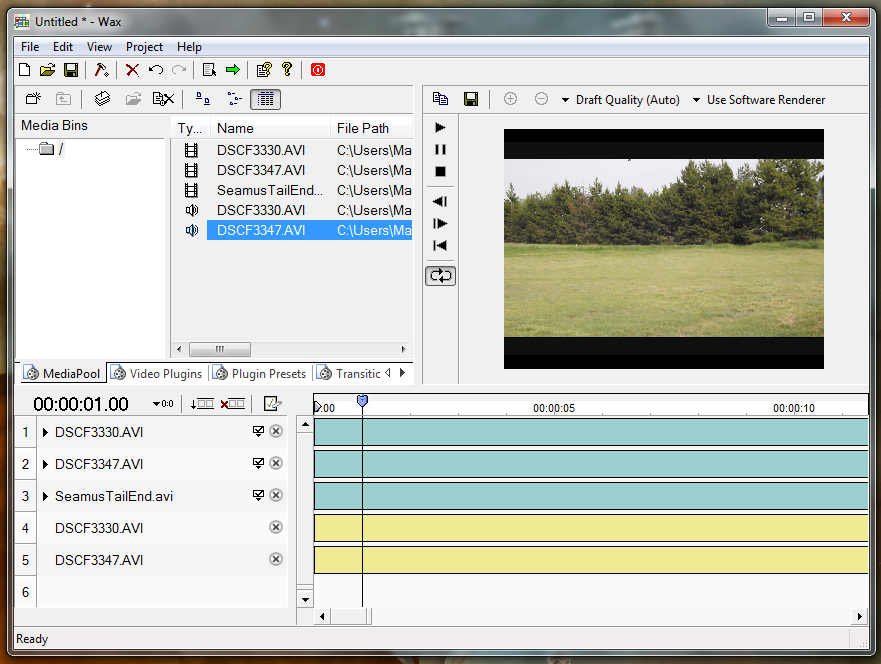Screen dimensions: 881x664
Task: Click the media list horizontal scrollbar thumb
Action: (220, 349)
